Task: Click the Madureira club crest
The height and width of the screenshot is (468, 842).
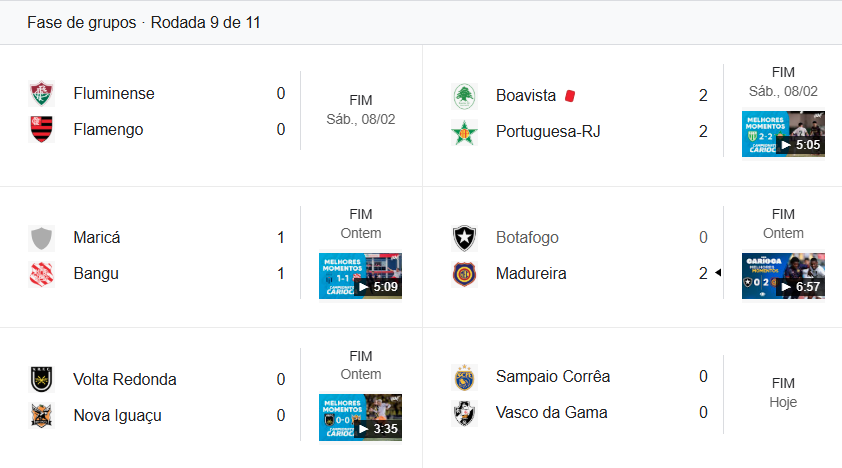Action: point(464,274)
